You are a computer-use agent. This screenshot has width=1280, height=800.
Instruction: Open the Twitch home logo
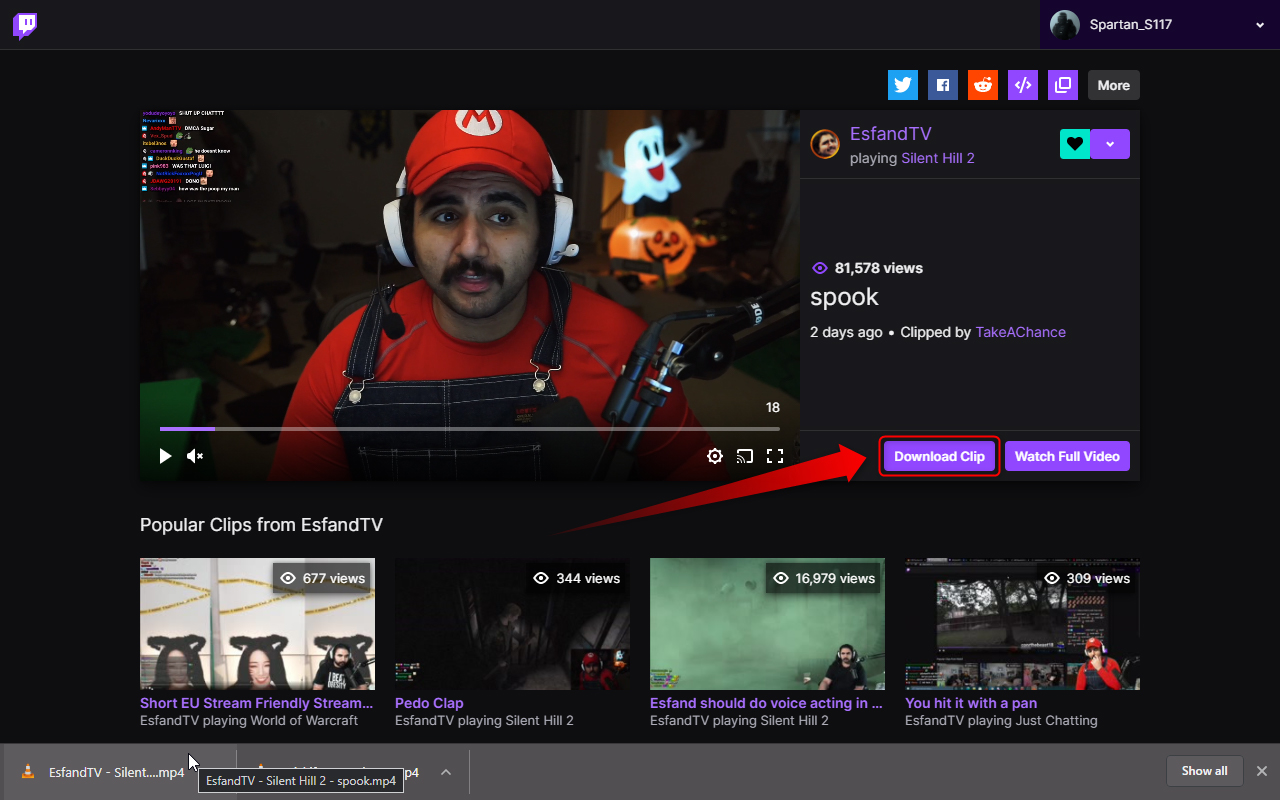point(23,25)
